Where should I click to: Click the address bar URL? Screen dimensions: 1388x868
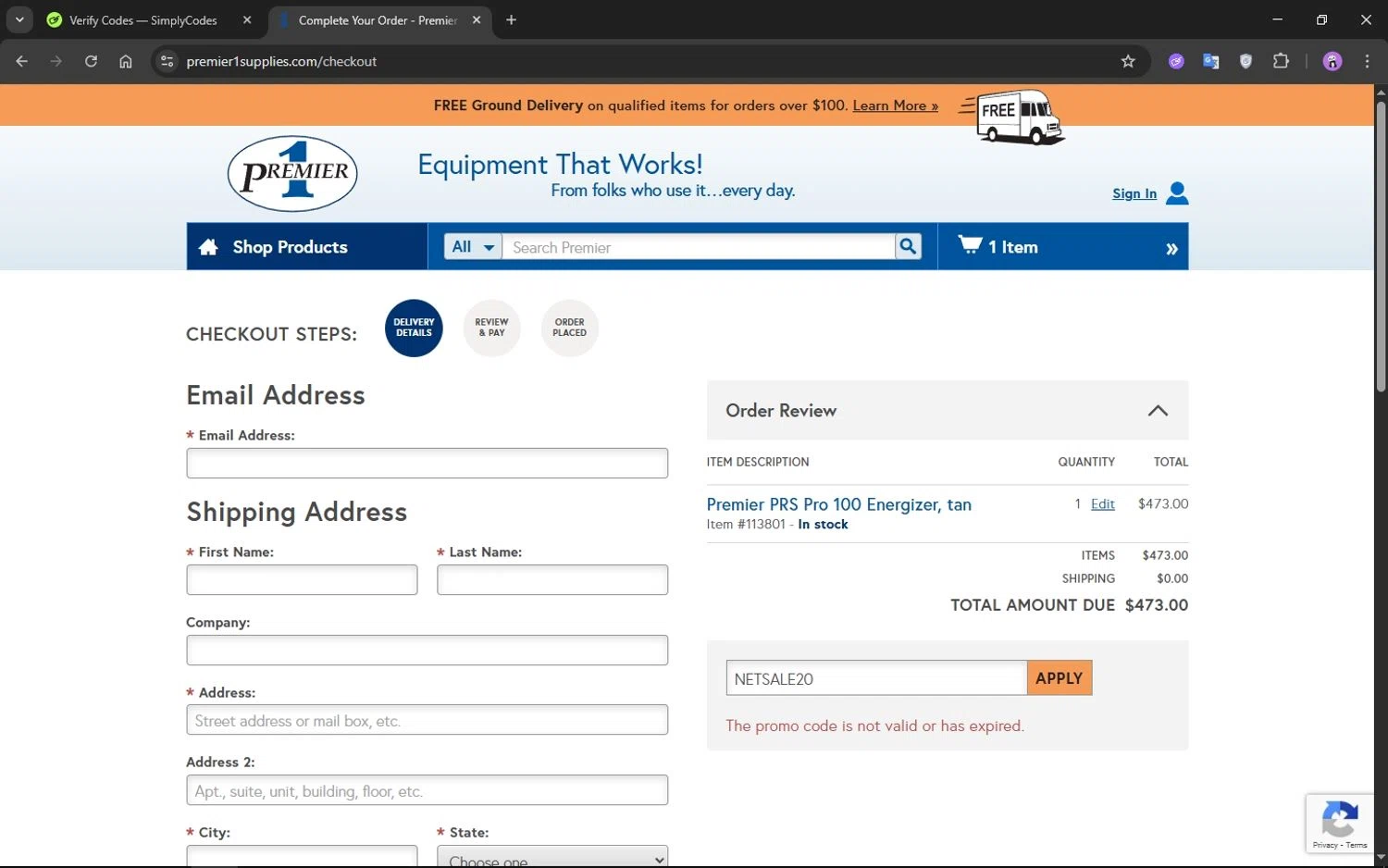pos(281,61)
